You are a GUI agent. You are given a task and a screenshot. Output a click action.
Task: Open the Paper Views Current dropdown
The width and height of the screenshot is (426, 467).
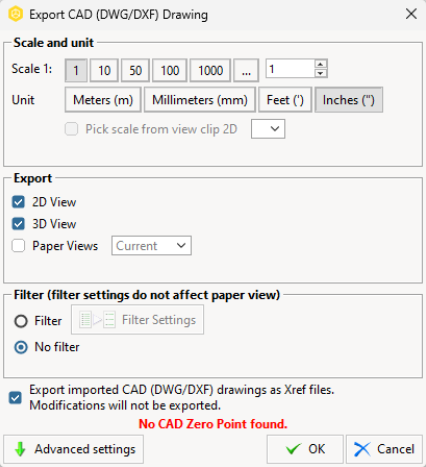(x=151, y=246)
